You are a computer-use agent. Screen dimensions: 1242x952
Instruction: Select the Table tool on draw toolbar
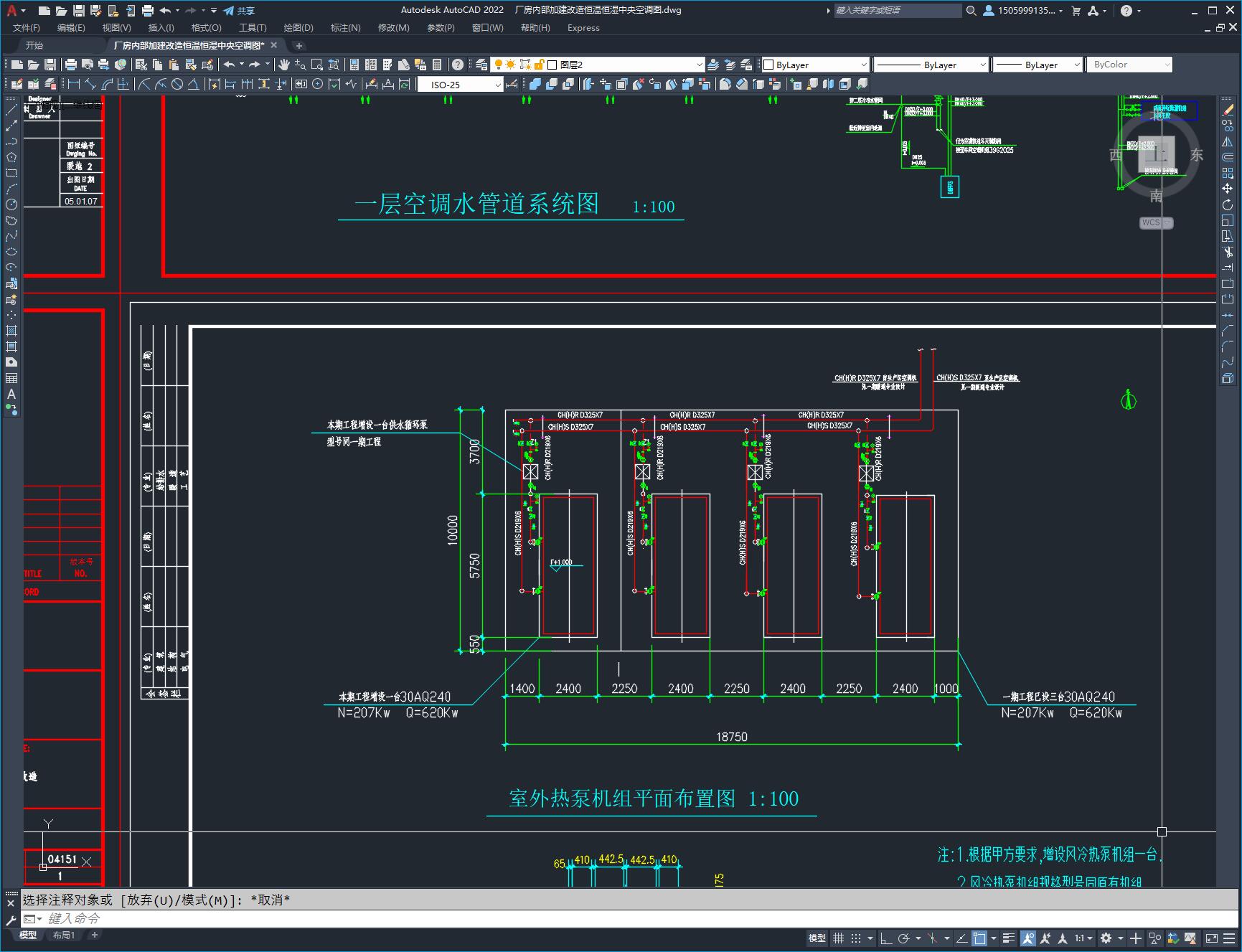coord(11,378)
